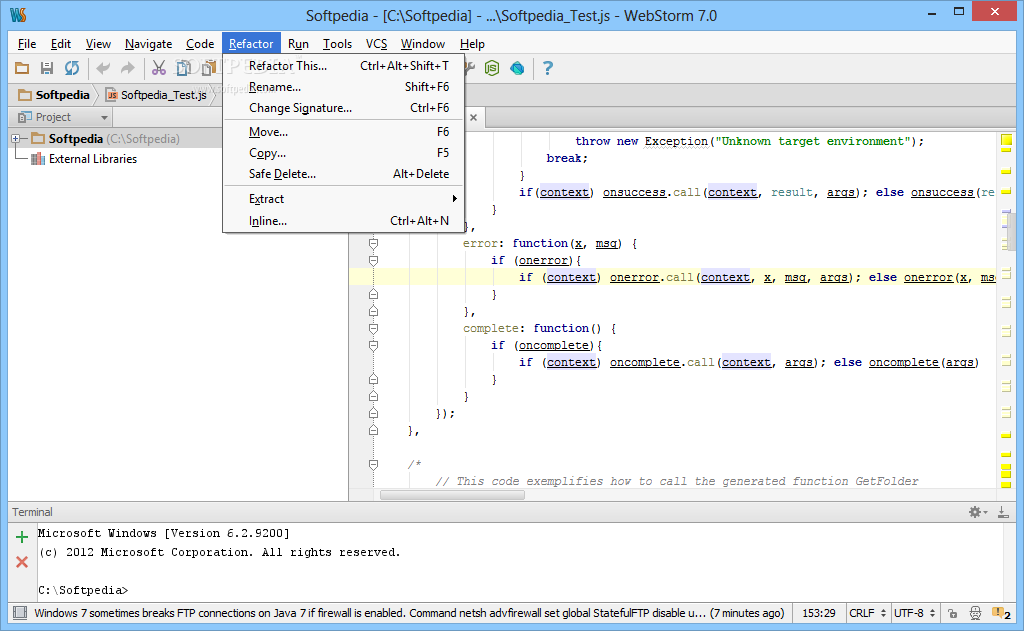Screen dimensions: 1024x631
Task: Click the Node.js settings toolbar icon
Action: pyautogui.click(x=492, y=68)
